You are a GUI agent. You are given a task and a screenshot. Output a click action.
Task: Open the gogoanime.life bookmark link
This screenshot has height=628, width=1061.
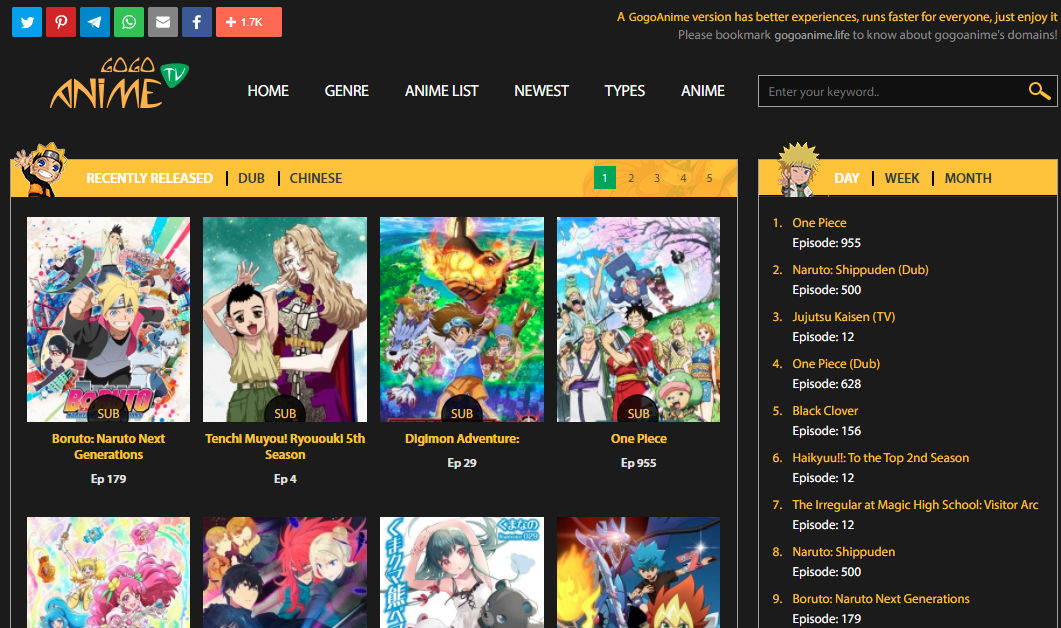point(811,35)
